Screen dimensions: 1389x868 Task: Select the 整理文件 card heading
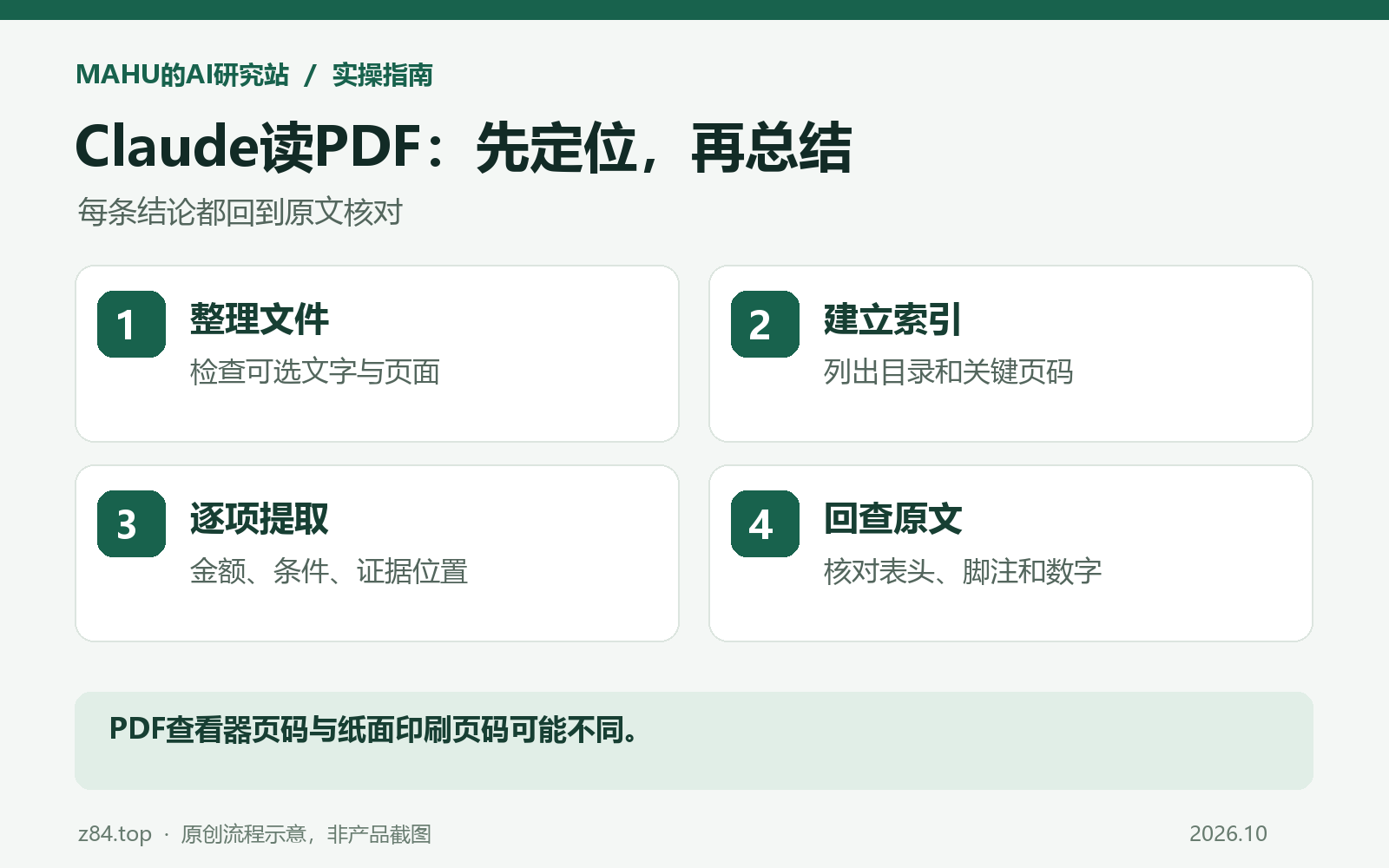260,319
